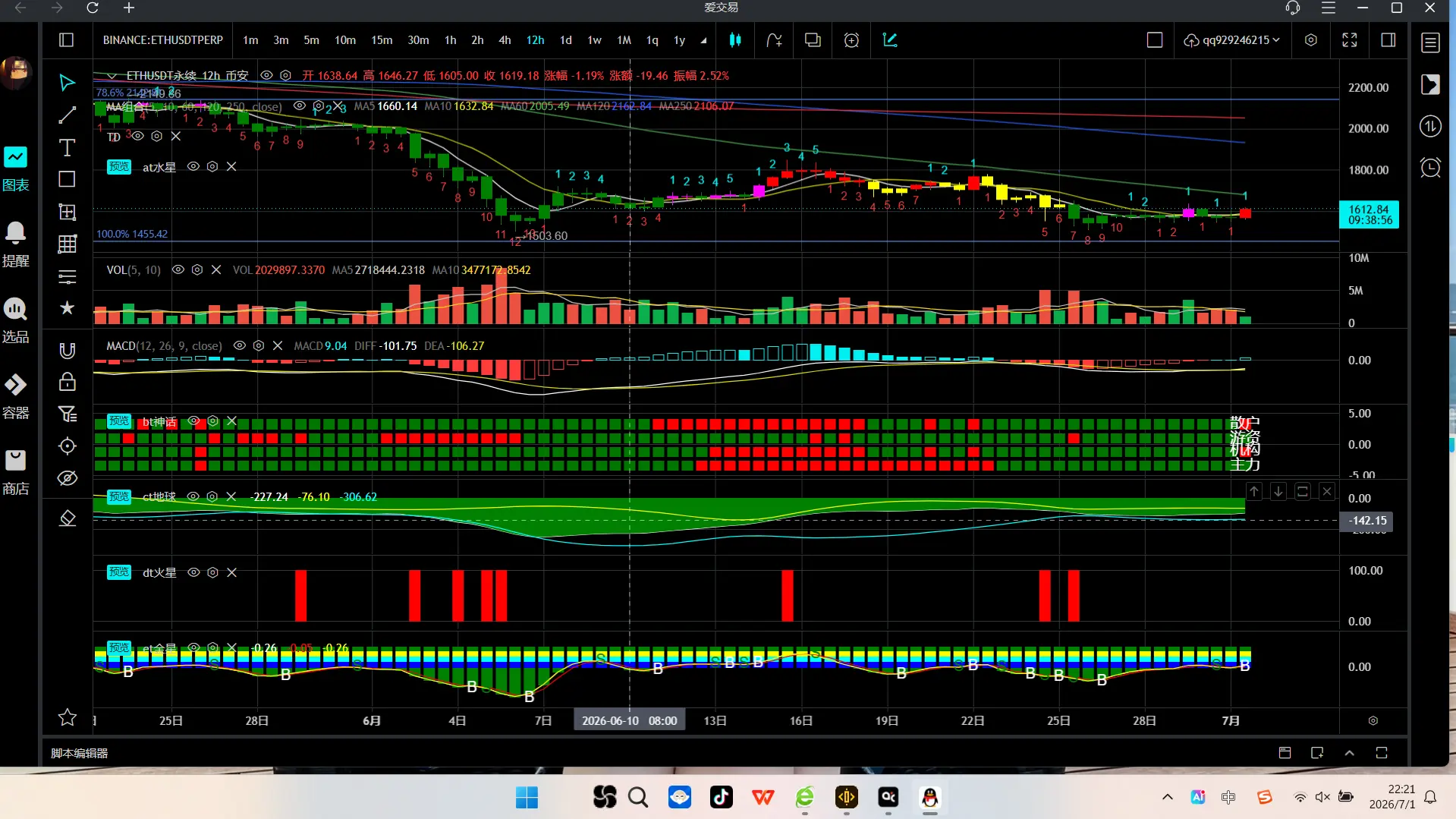
Task: Hide the MACD indicator with eye icon
Action: coord(240,345)
